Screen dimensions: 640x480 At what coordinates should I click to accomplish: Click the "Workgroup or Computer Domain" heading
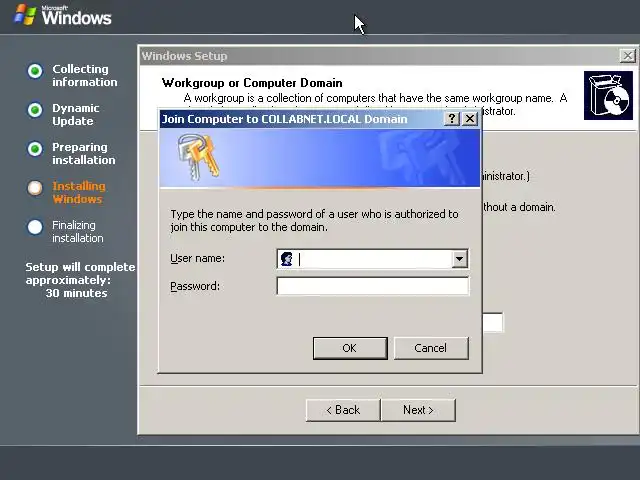point(252,83)
